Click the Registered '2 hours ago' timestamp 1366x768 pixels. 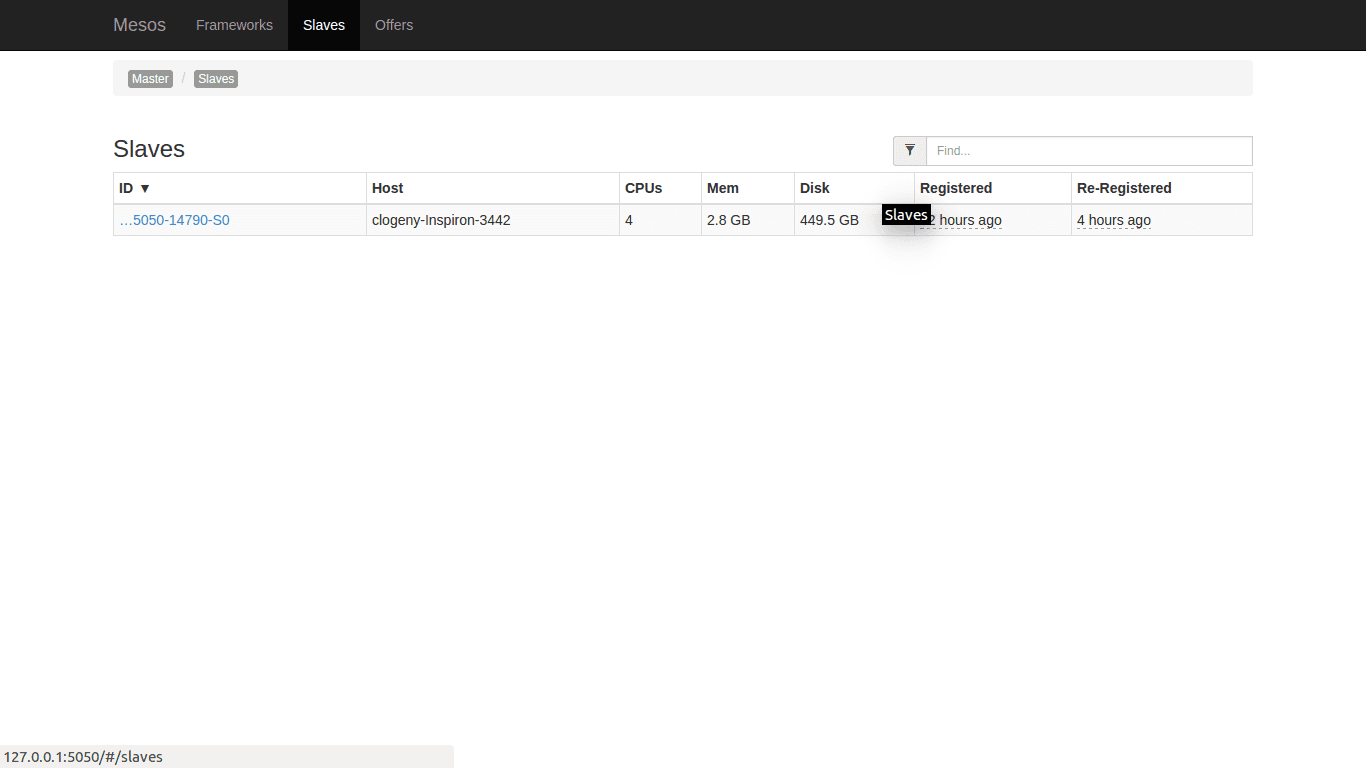pyautogui.click(x=966, y=220)
